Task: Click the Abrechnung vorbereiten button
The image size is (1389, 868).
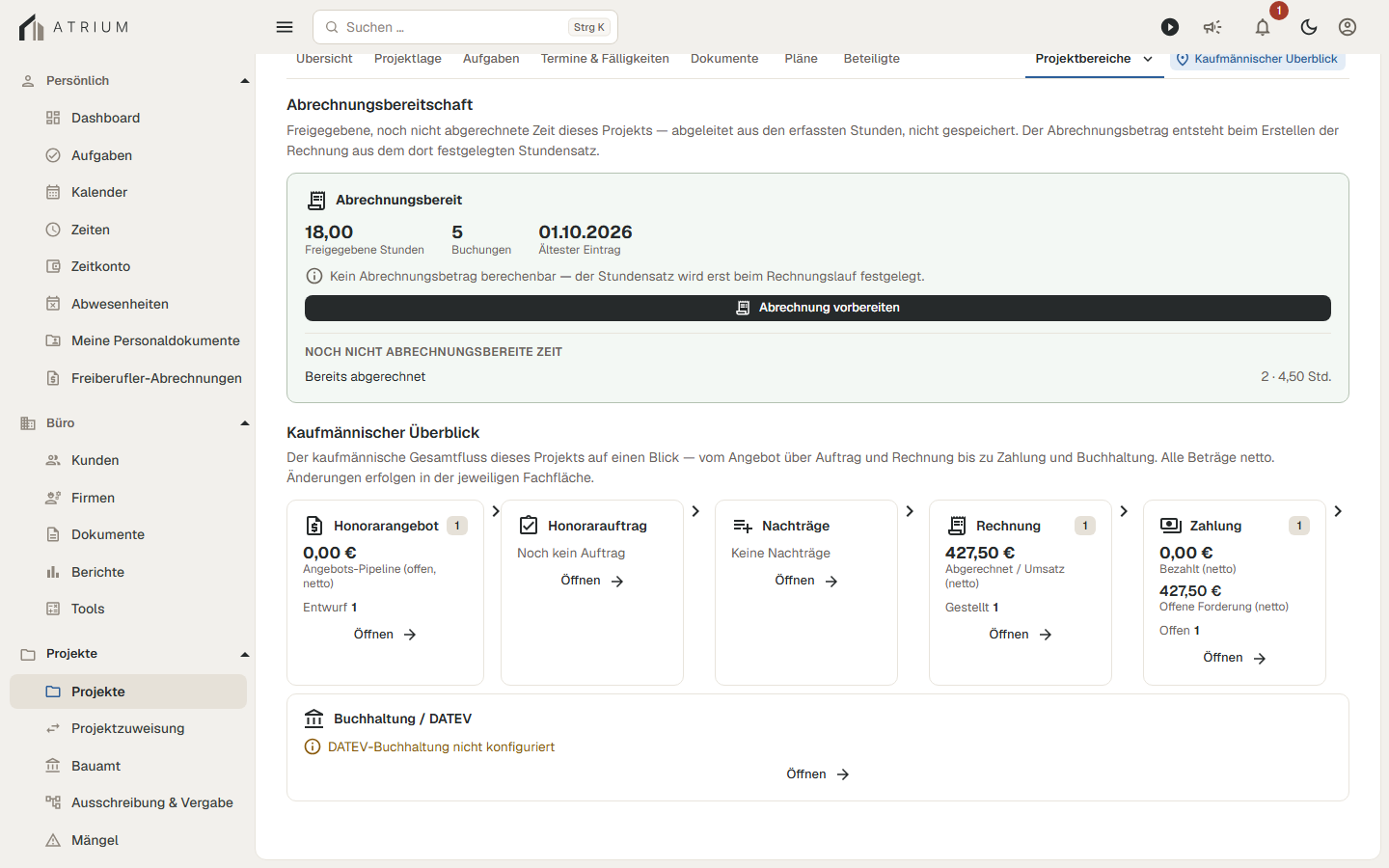Action: click(818, 308)
